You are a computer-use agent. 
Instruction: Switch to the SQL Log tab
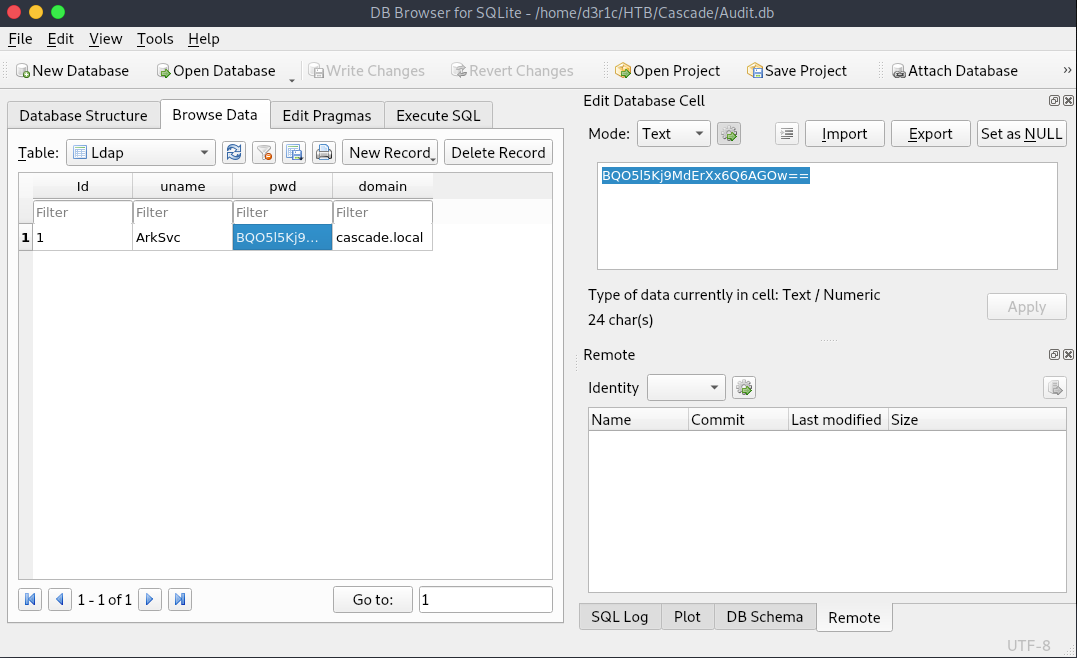pyautogui.click(x=620, y=617)
